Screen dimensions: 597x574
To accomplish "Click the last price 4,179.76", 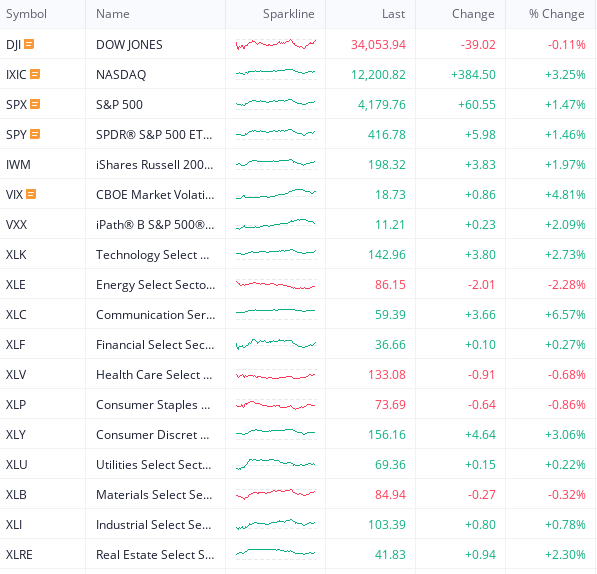I will click(382, 105).
